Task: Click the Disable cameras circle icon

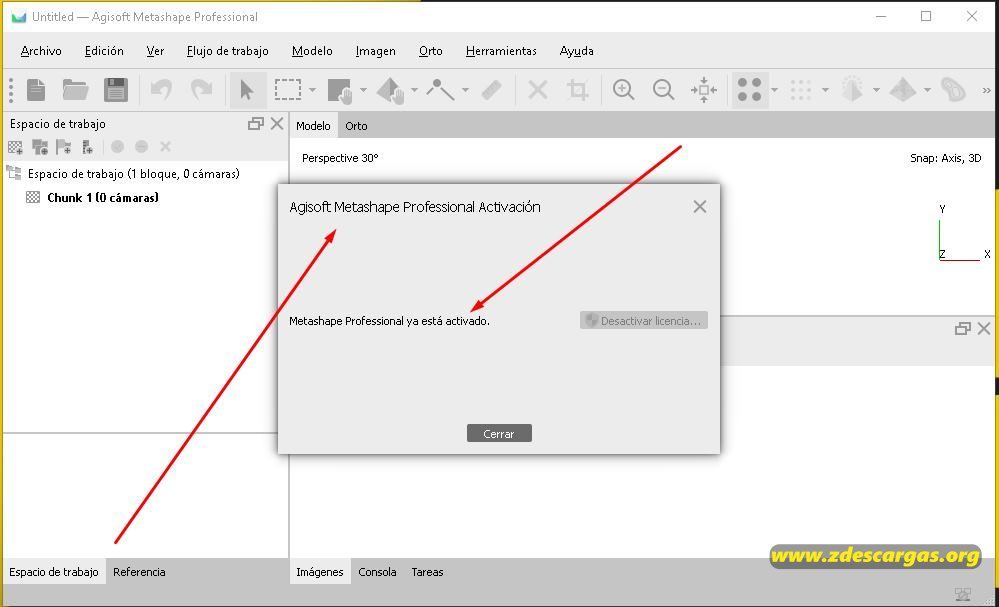Action: 141,147
